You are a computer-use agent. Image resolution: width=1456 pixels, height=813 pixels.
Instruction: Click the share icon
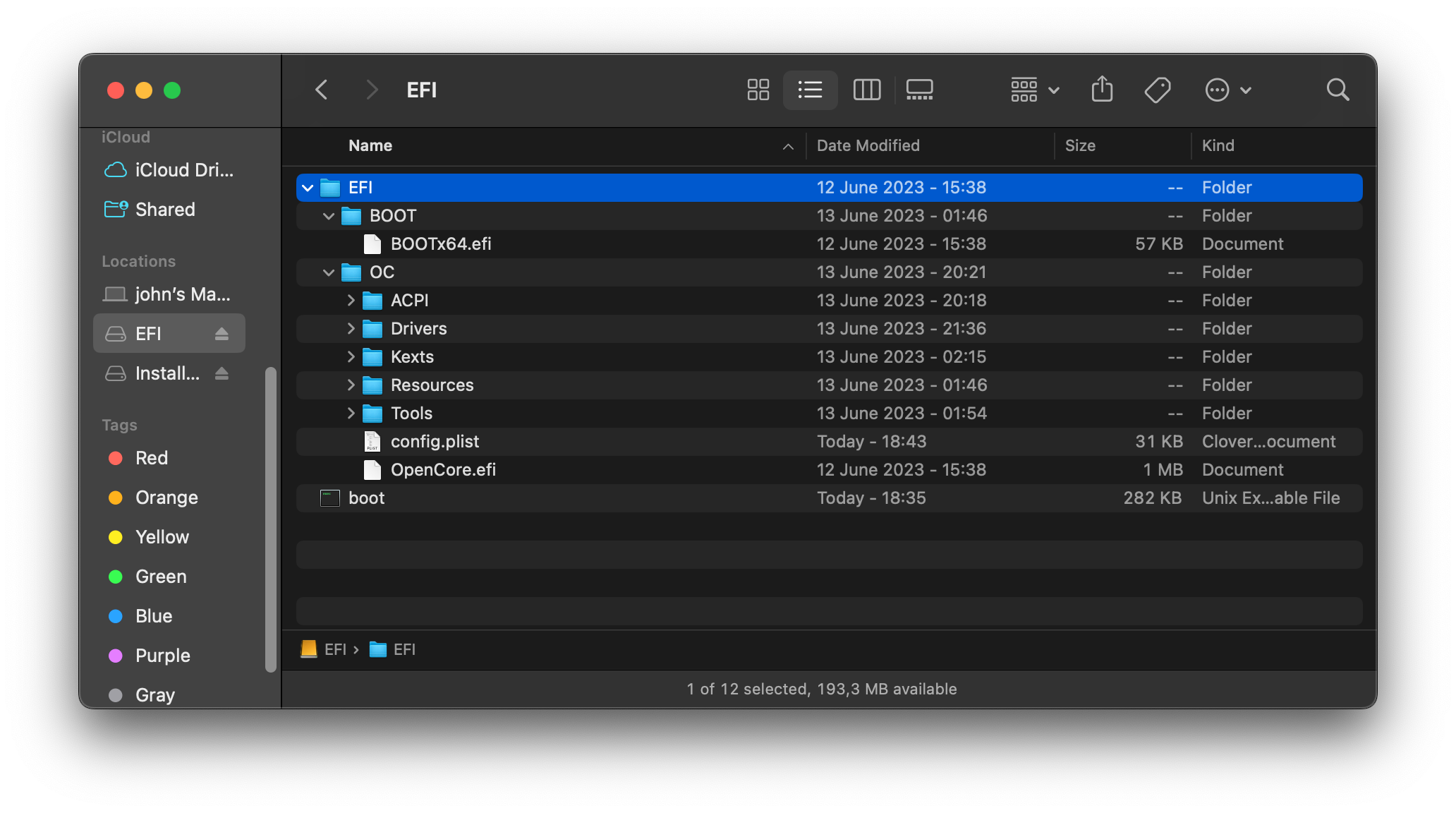pyautogui.click(x=1101, y=89)
